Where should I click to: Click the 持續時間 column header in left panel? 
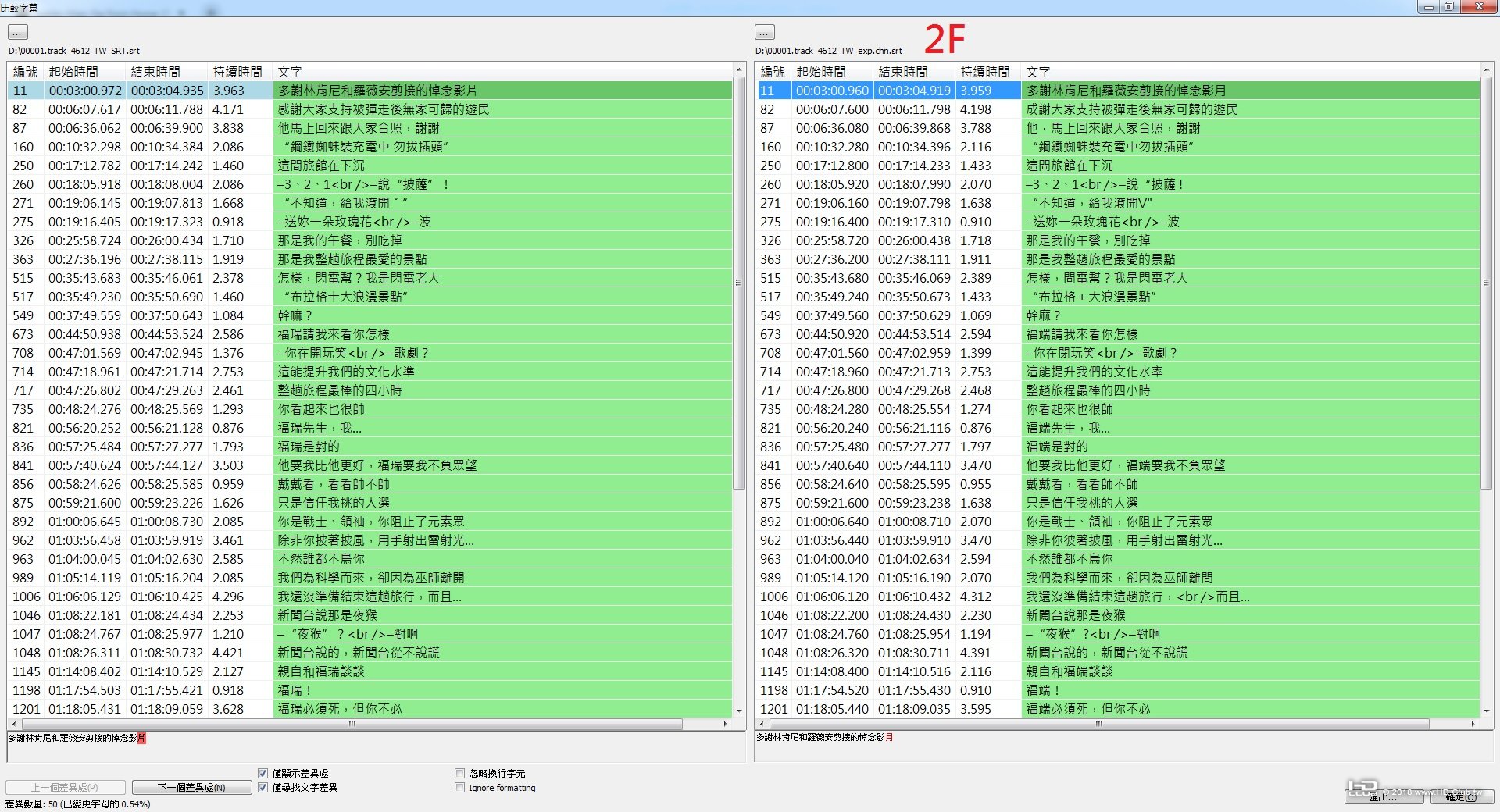coord(241,72)
